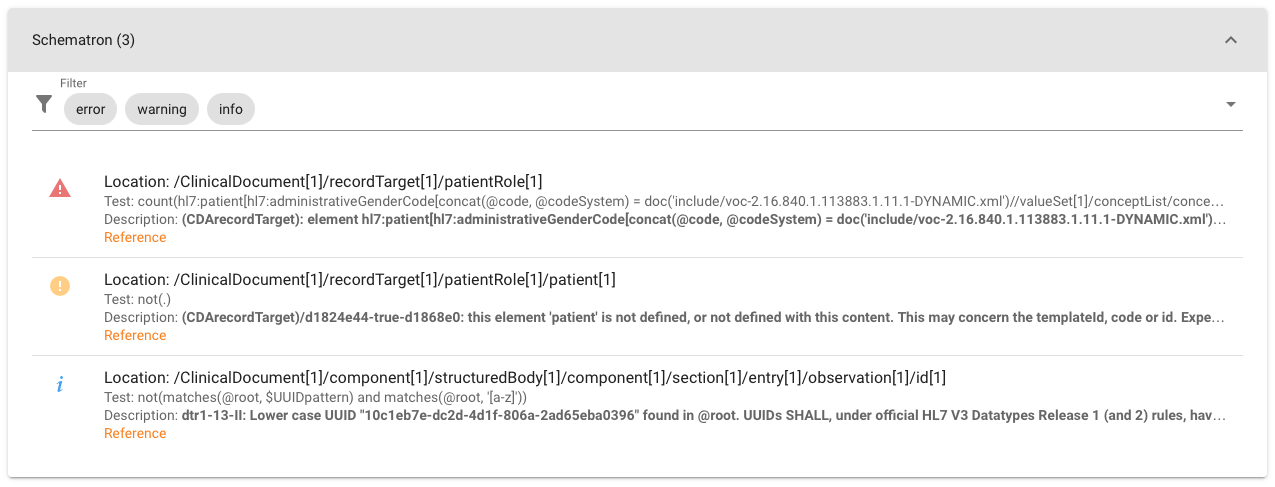Select the patientRole[1] location error row
The image size is (1275, 487).
323,181
